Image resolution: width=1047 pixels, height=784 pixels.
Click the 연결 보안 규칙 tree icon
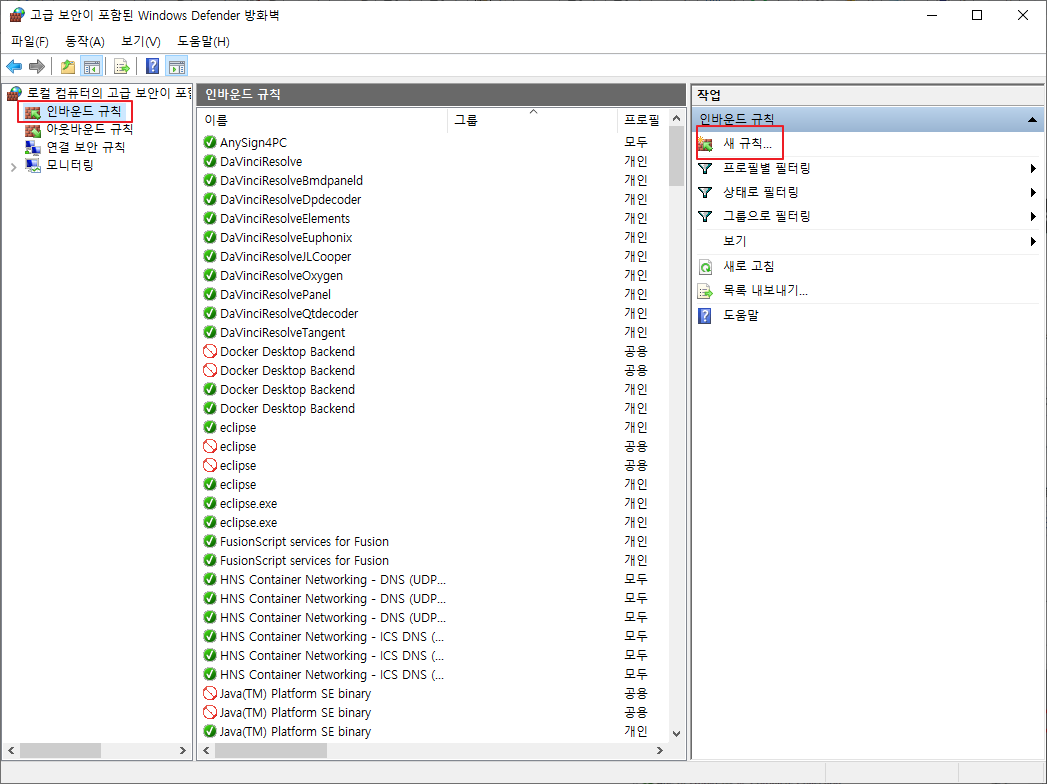[x=33, y=147]
